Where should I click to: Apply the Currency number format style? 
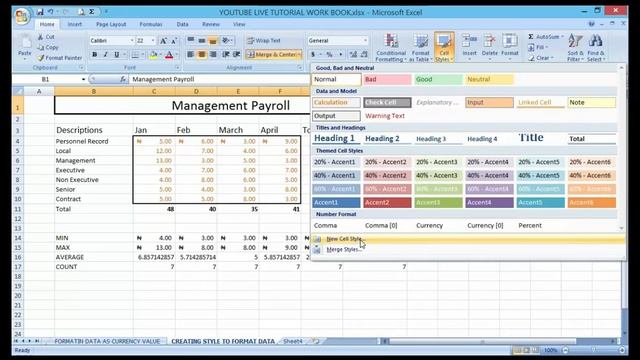[438, 225]
